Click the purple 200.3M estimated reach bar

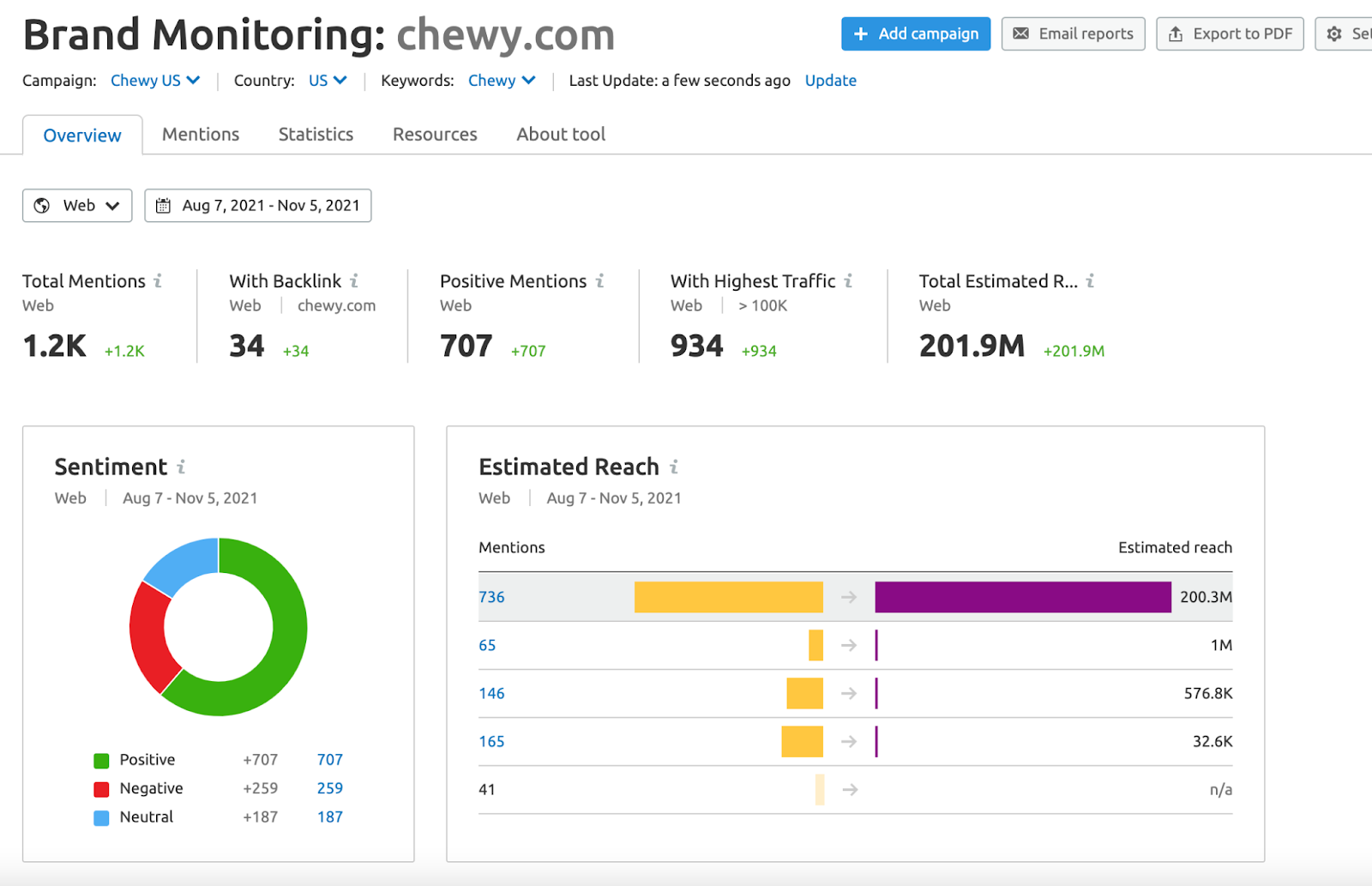coord(1023,597)
